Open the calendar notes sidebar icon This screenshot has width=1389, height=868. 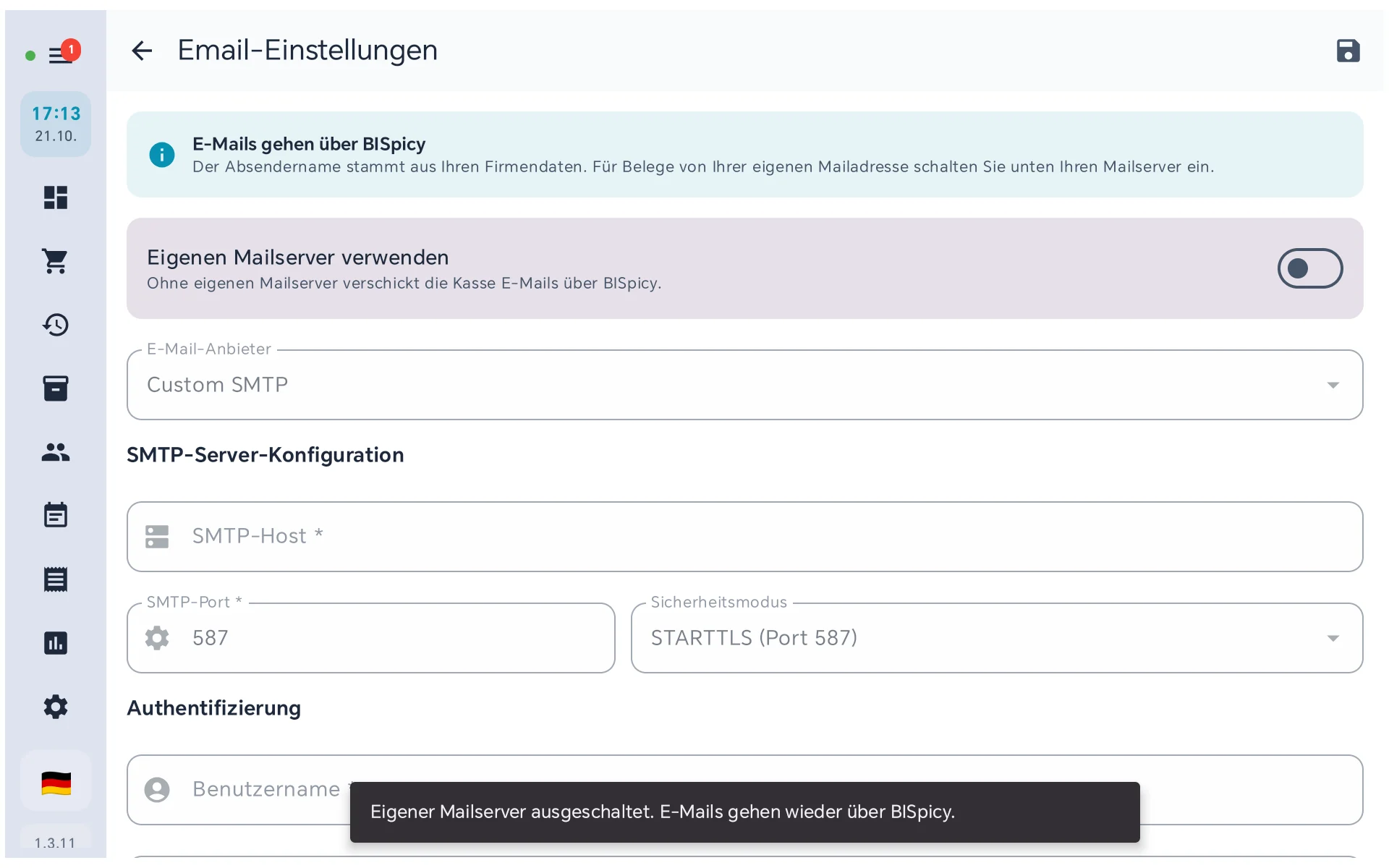pos(56,516)
